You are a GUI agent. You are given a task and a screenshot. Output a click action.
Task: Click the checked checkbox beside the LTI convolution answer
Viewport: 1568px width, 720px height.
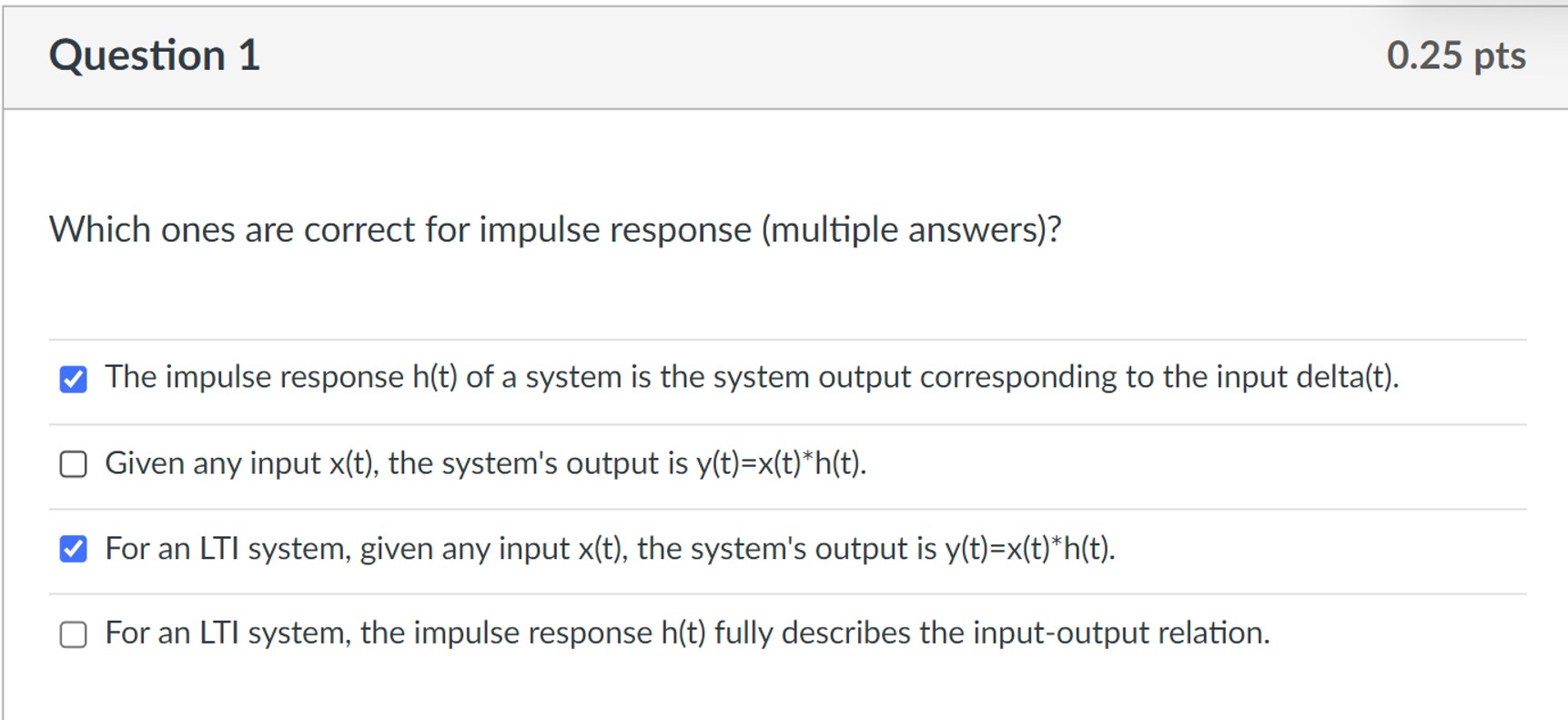pyautogui.click(x=74, y=547)
